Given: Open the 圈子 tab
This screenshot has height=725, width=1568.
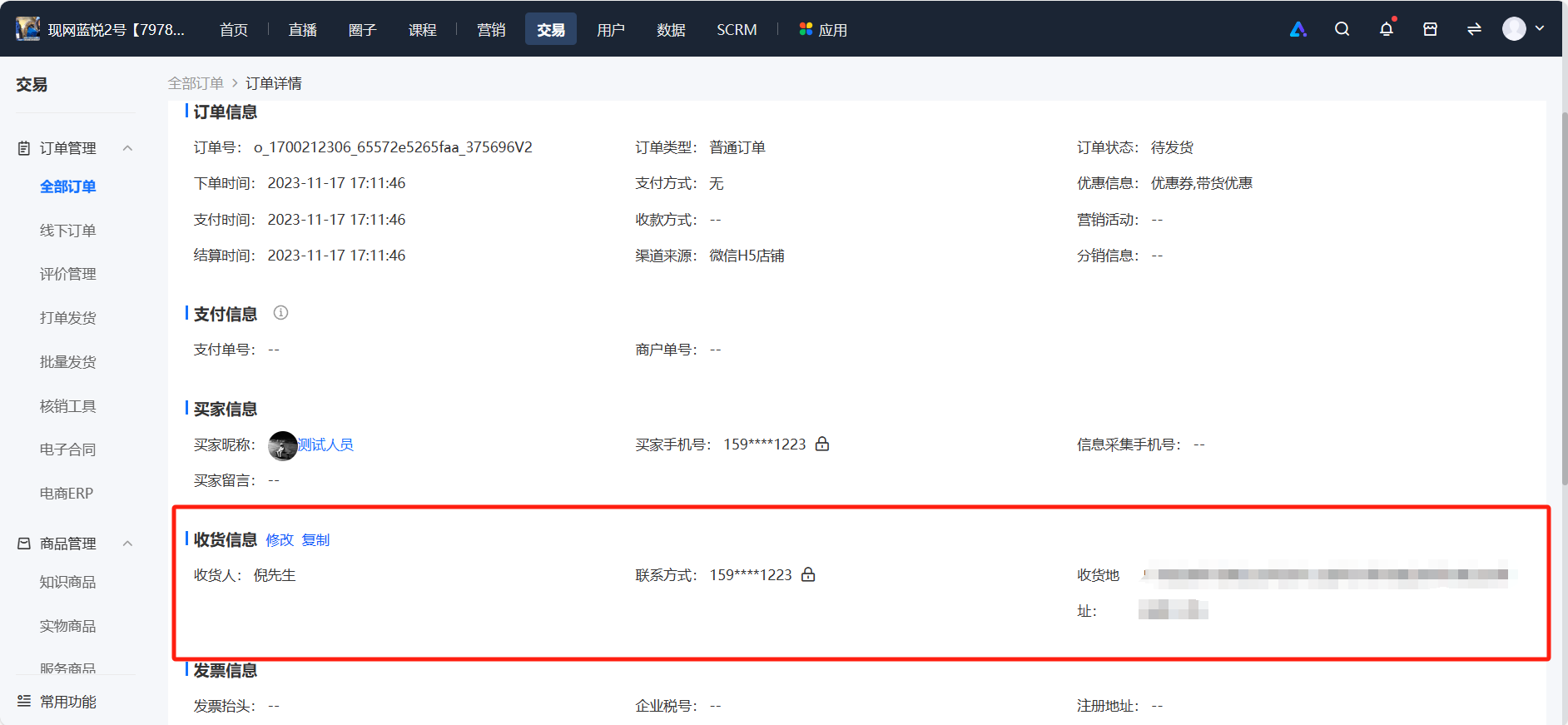Looking at the screenshot, I should [x=362, y=30].
